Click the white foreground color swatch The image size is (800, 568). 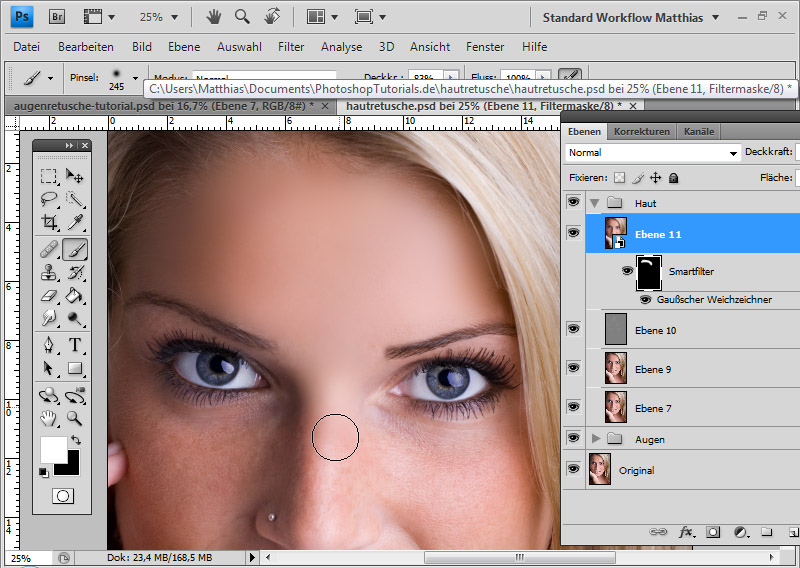pos(53,448)
